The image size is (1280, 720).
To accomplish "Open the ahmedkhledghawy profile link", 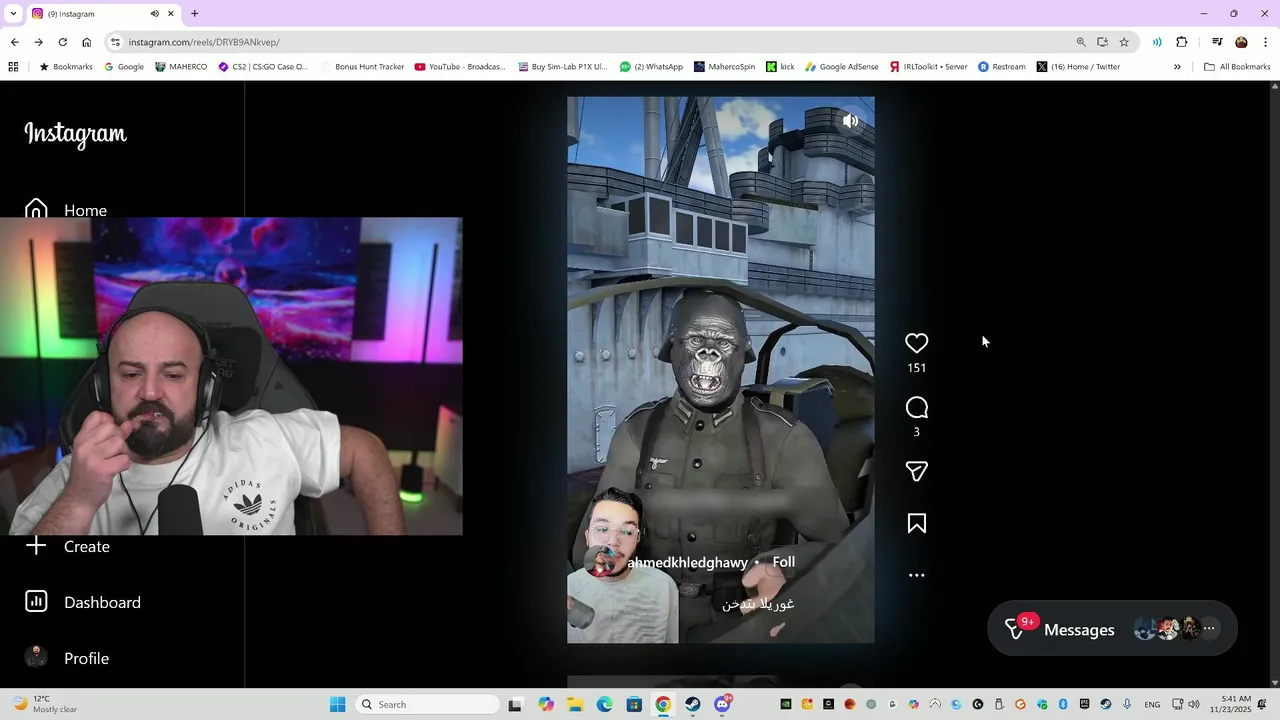I will [x=687, y=563].
